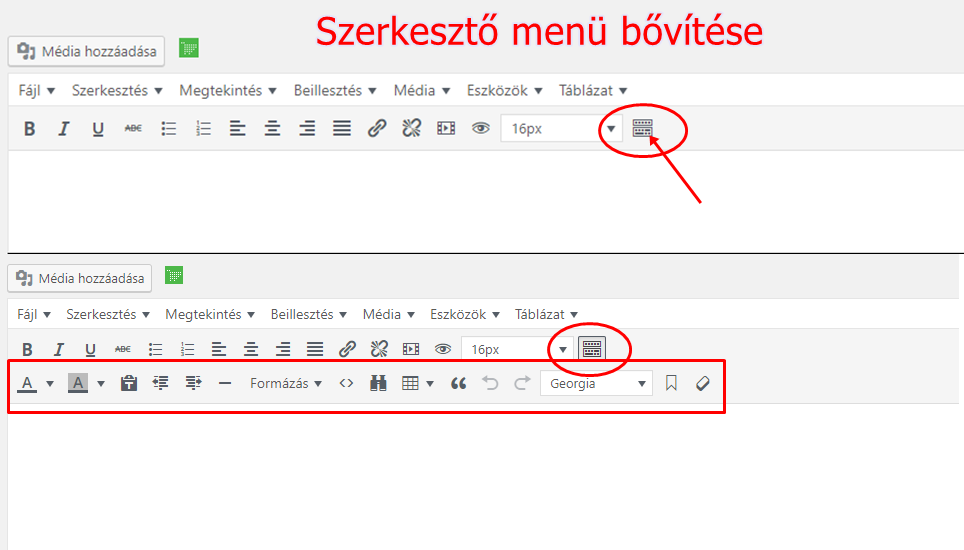
Task: Click Média hozzáadása button in lower editor
Action: coord(80,278)
